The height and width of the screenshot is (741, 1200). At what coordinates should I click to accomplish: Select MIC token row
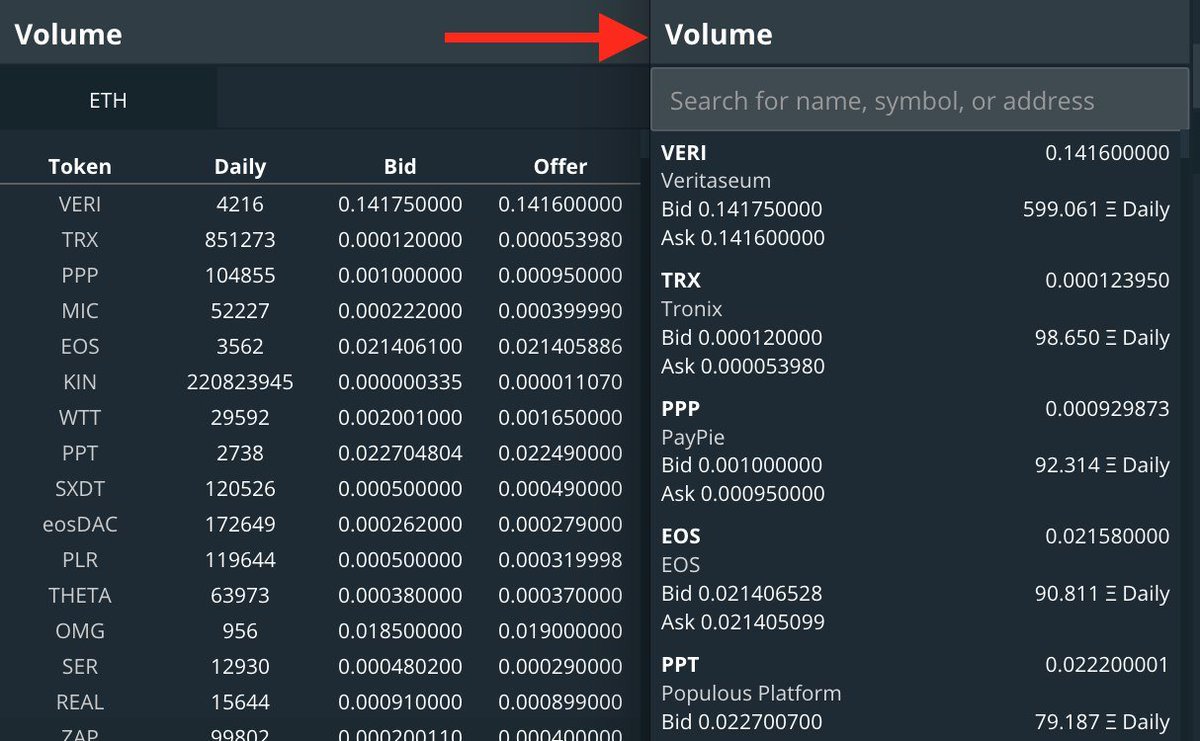click(320, 311)
